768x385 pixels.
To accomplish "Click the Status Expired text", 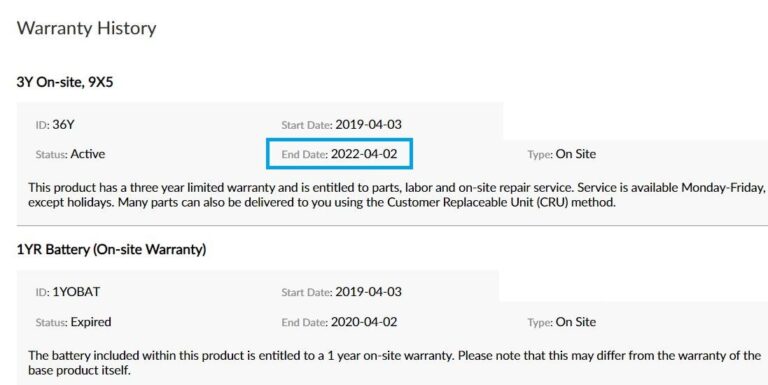I will point(73,322).
